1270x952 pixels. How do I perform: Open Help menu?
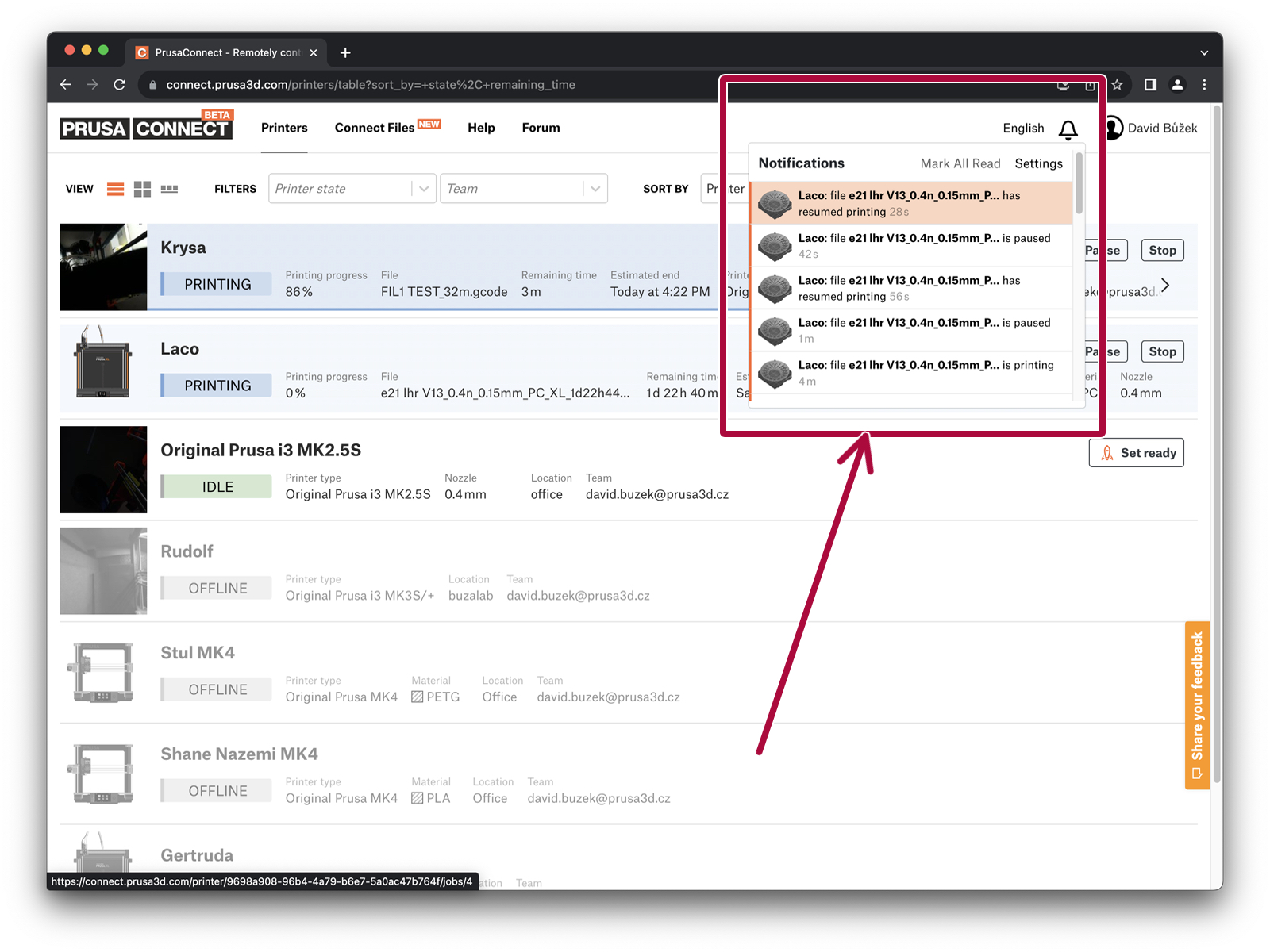[x=481, y=128]
